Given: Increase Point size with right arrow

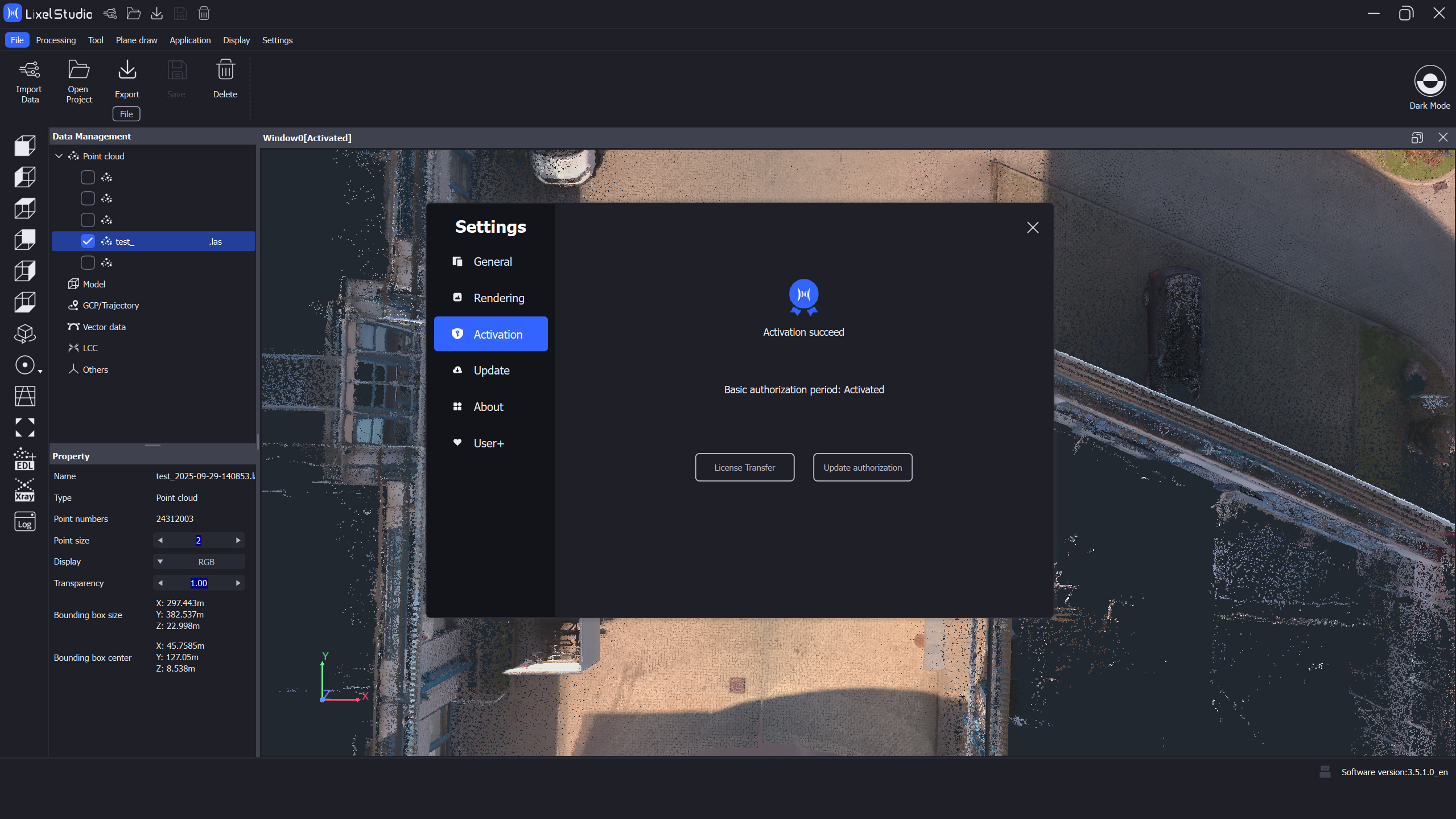Looking at the screenshot, I should tap(238, 540).
